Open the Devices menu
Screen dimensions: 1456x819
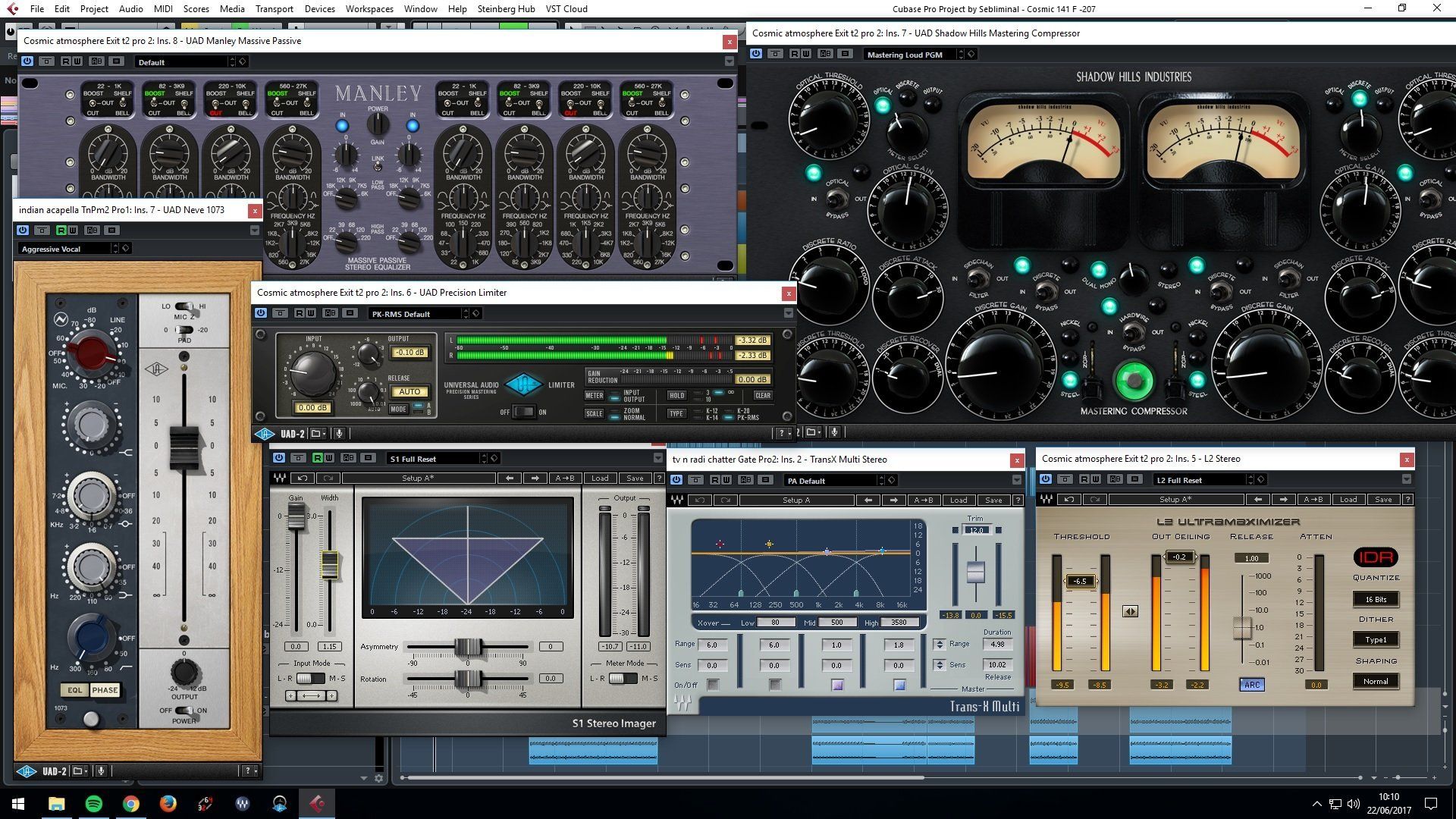pyautogui.click(x=319, y=8)
